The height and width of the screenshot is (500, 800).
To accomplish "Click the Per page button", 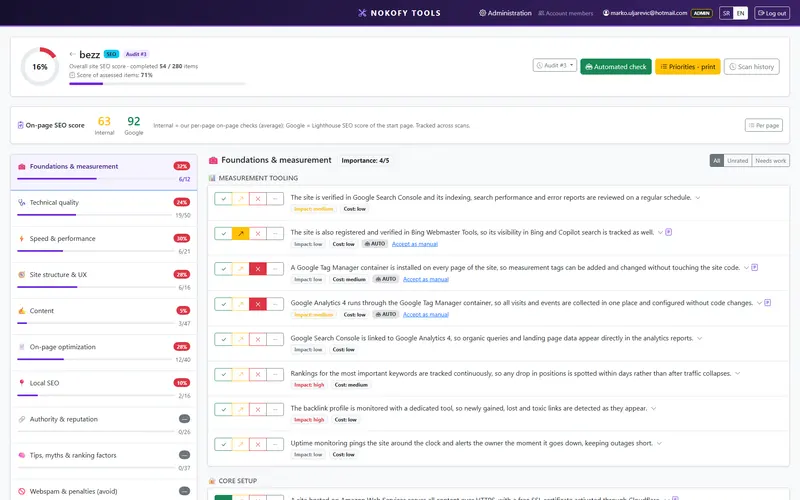I will 764,125.
